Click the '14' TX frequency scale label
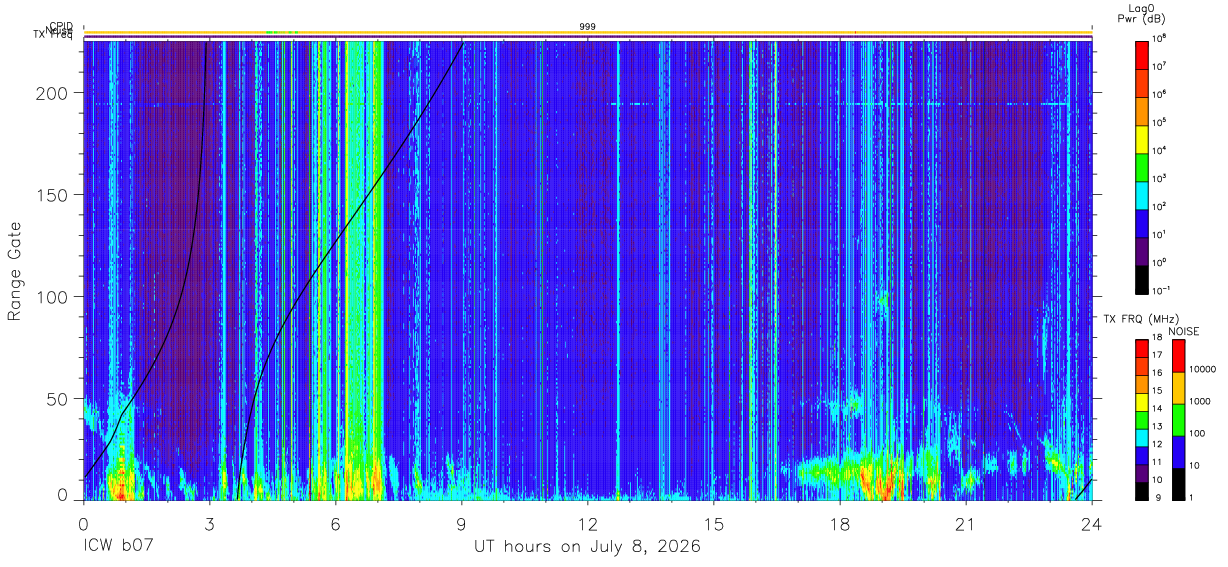 tap(1159, 409)
